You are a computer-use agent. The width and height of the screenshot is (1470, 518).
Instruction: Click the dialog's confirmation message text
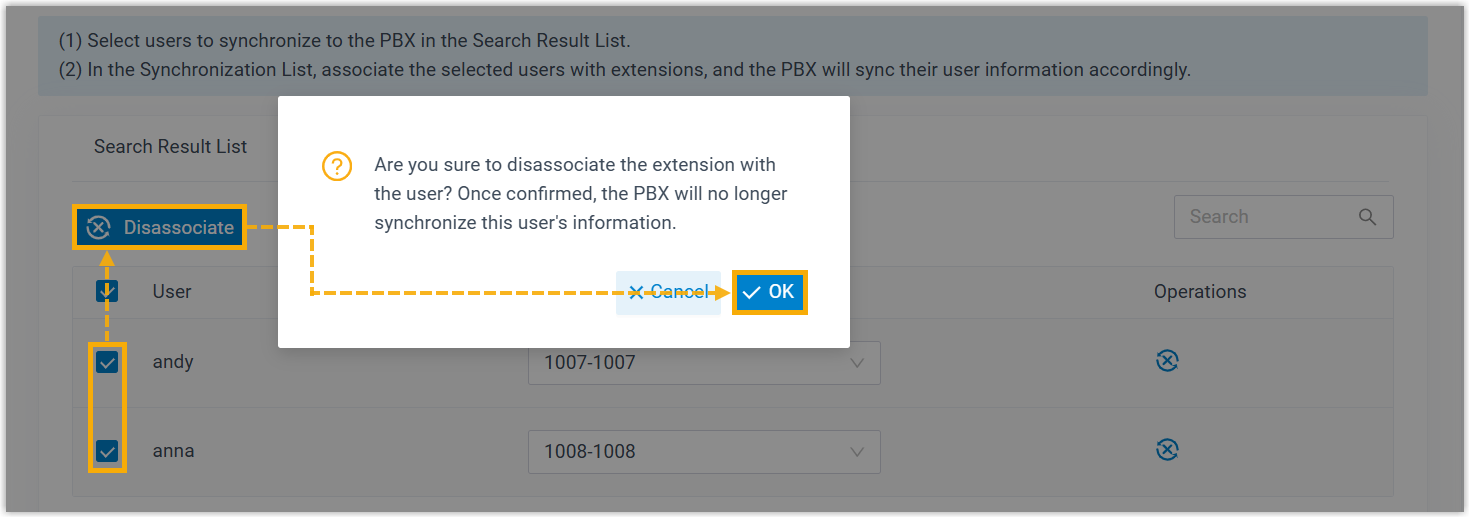[580, 194]
